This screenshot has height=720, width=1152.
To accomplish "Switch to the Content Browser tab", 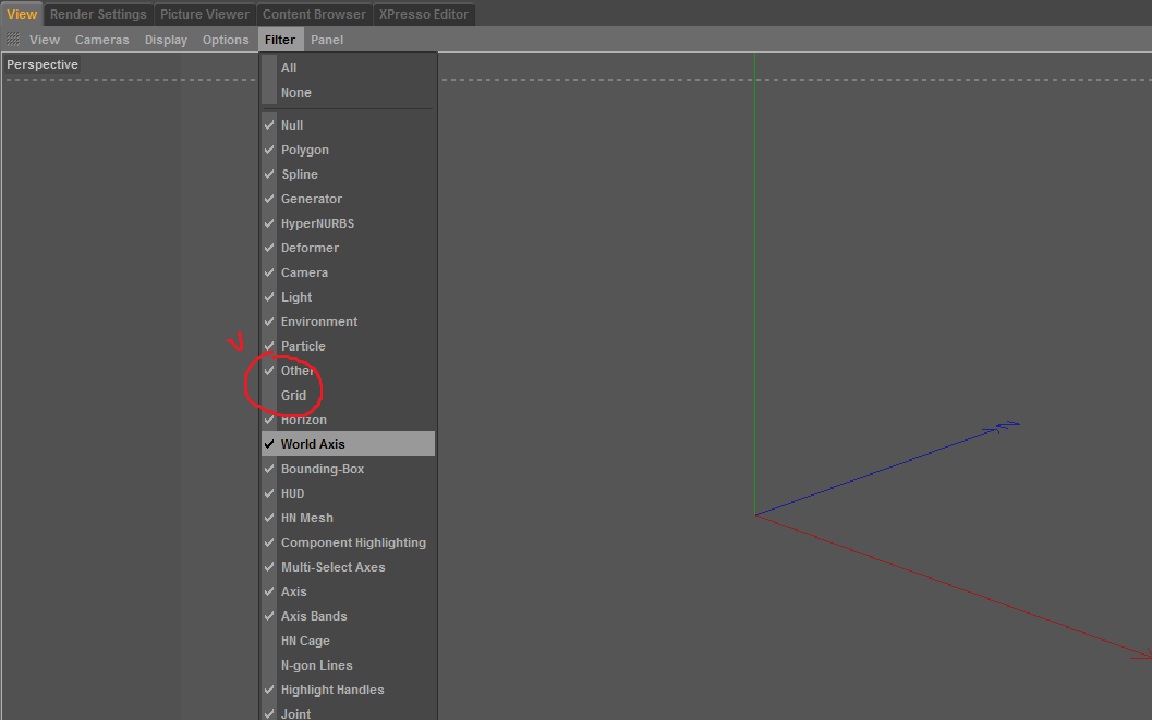I will (x=314, y=14).
